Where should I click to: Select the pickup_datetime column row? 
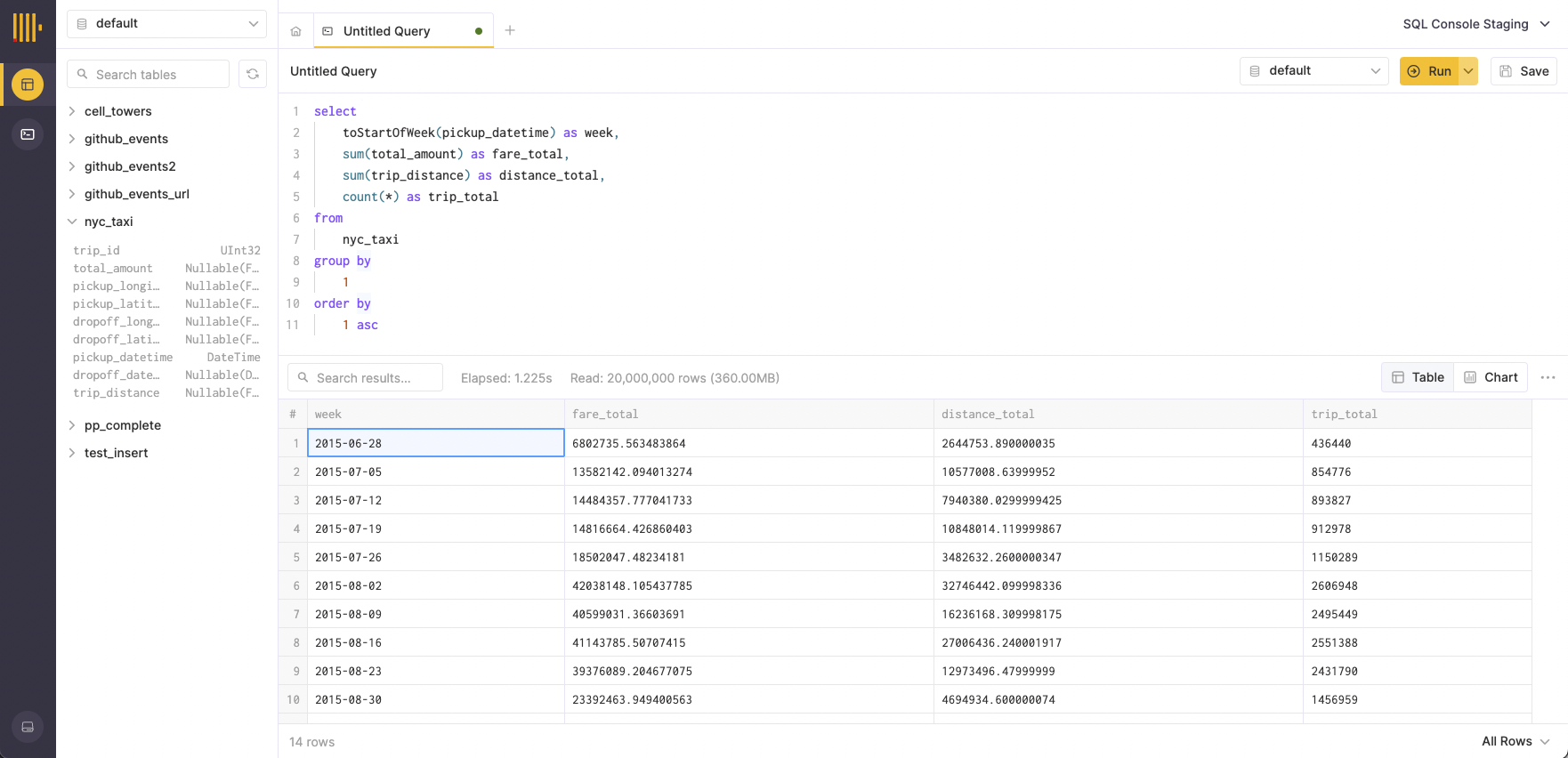point(167,358)
